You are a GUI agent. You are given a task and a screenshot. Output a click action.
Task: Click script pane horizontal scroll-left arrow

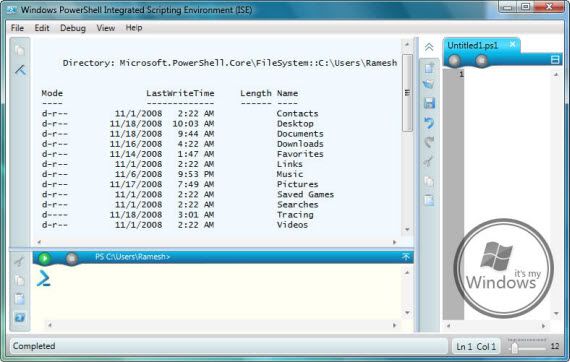point(448,326)
